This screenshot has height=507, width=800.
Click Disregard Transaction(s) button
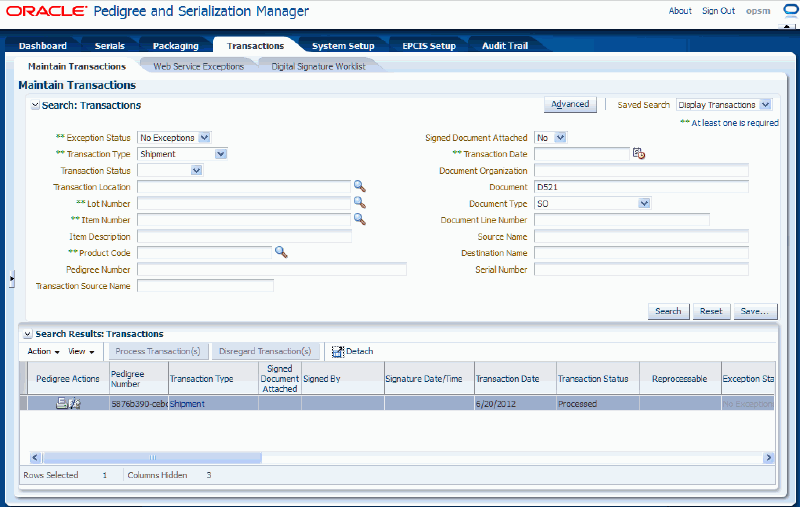(265, 351)
